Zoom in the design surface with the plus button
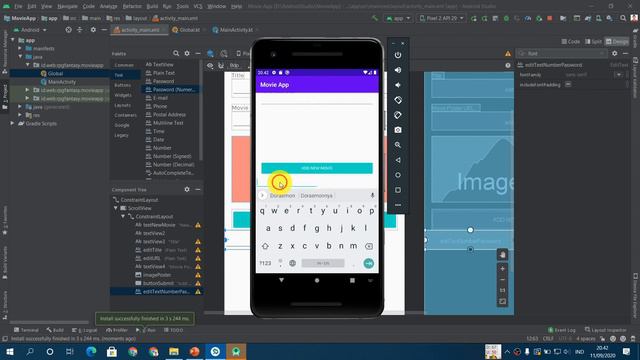This screenshot has height=360, width=640. pos(502,269)
